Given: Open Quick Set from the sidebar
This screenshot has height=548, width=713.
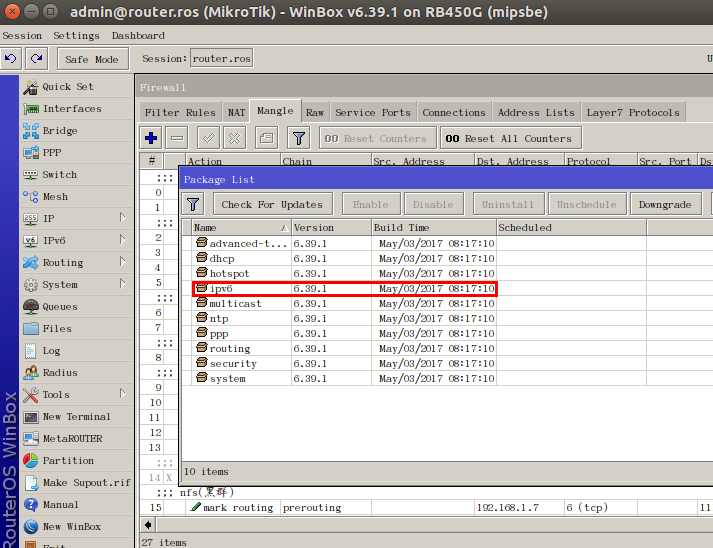Looking at the screenshot, I should point(76,86).
